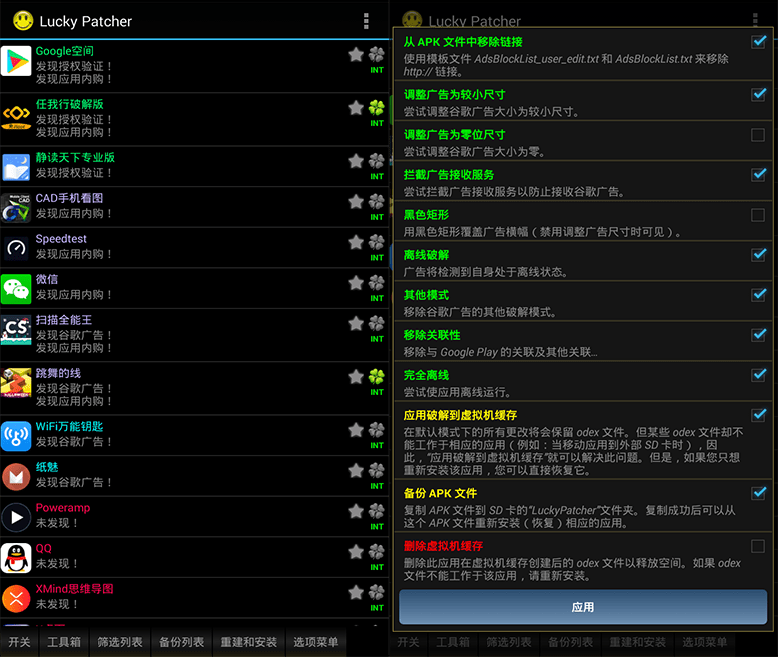Click the clover icon on 跳舞的线 row
778x657 pixels.
[x=377, y=377]
